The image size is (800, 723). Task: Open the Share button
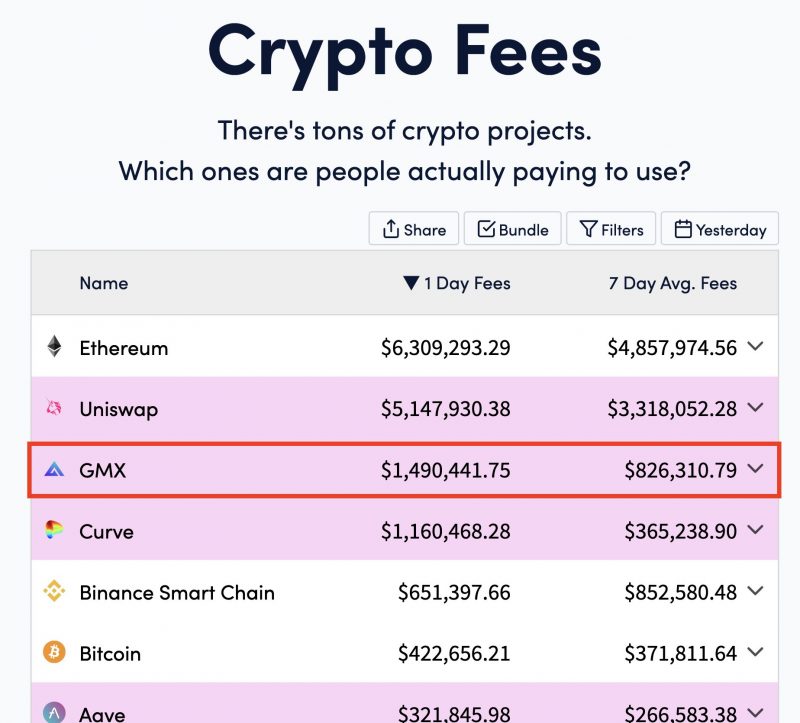click(414, 229)
